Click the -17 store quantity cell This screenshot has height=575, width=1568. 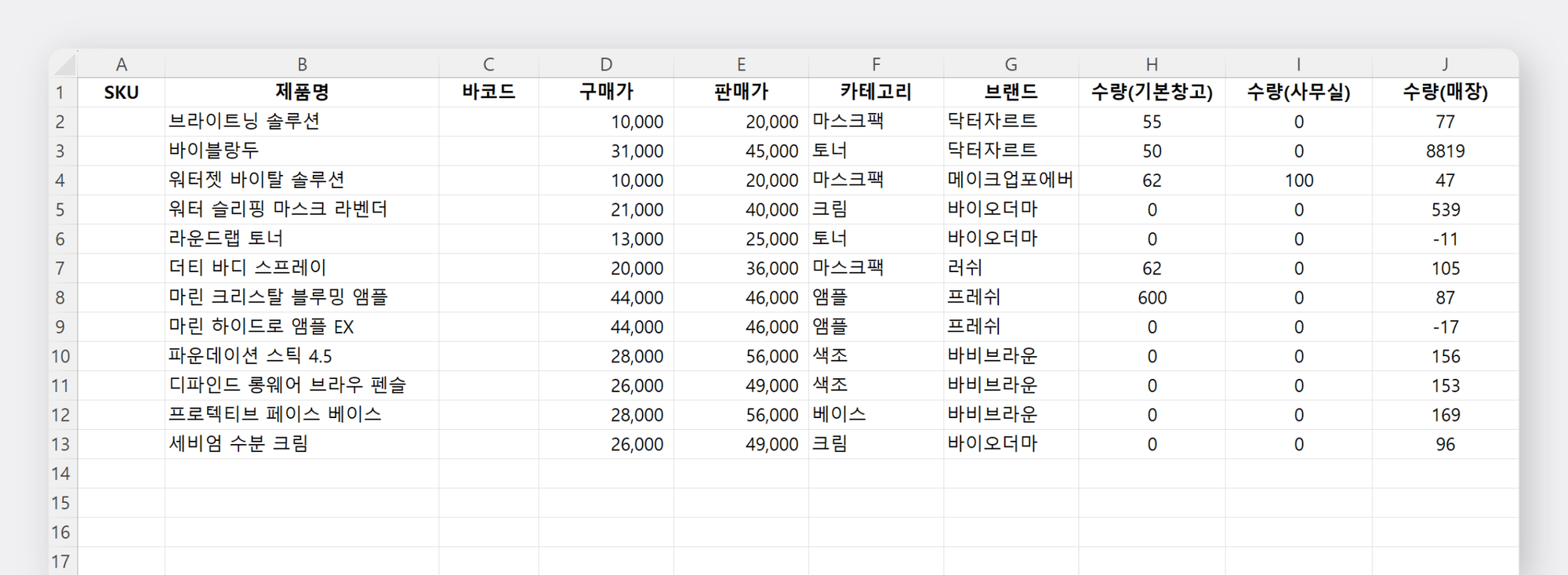(1445, 327)
